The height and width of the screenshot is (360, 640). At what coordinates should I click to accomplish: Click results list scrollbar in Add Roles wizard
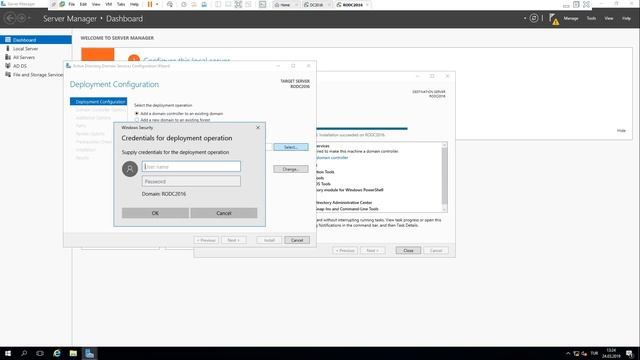pyautogui.click(x=444, y=177)
